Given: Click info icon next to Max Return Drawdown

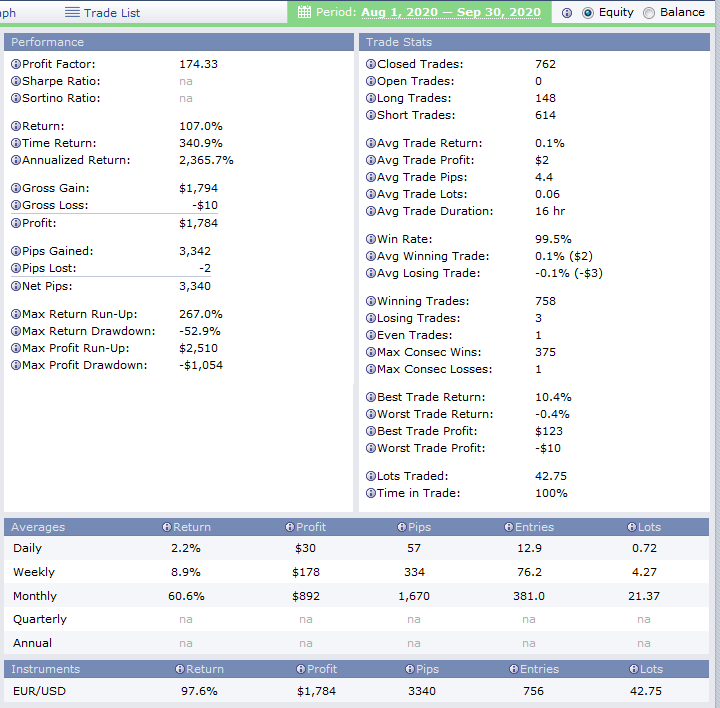Looking at the screenshot, I should 16,331.
